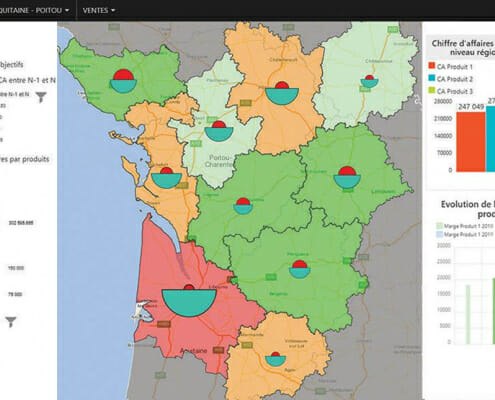
Task: Click the half-circle marker near Périgueux
Action: click(300, 269)
